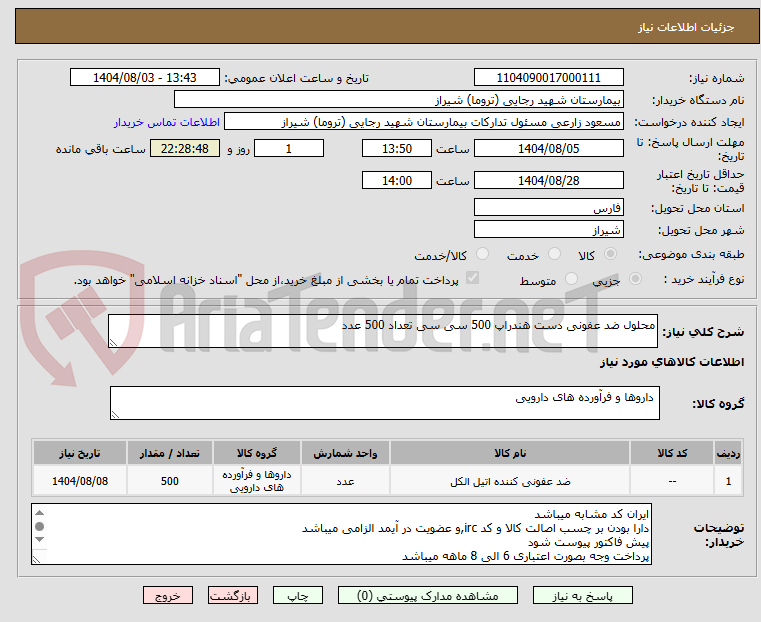Screen dimensions: 761x622
Task: Click the row number cell 1
Action: click(x=728, y=481)
